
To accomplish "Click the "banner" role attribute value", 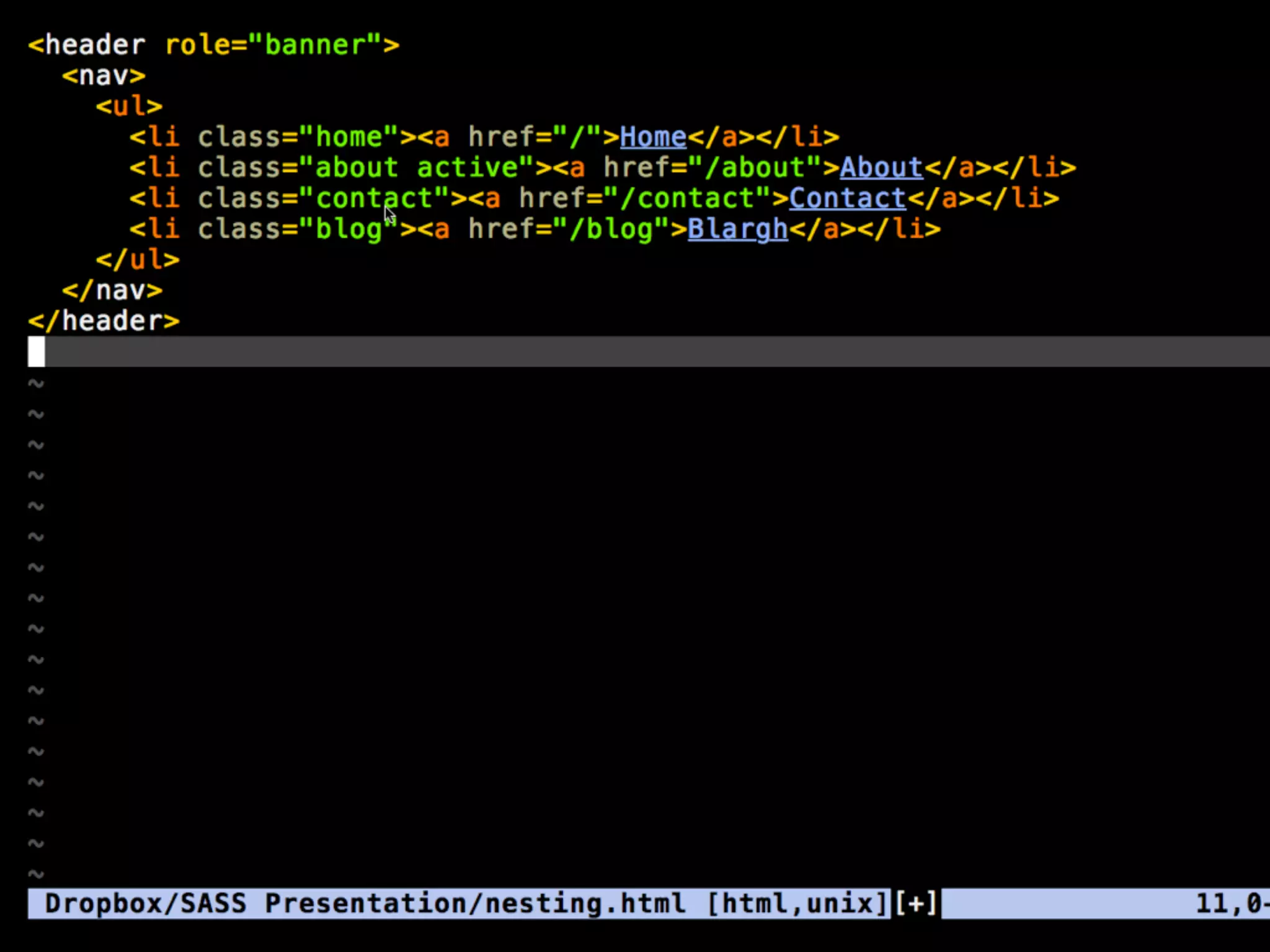I will coord(314,45).
